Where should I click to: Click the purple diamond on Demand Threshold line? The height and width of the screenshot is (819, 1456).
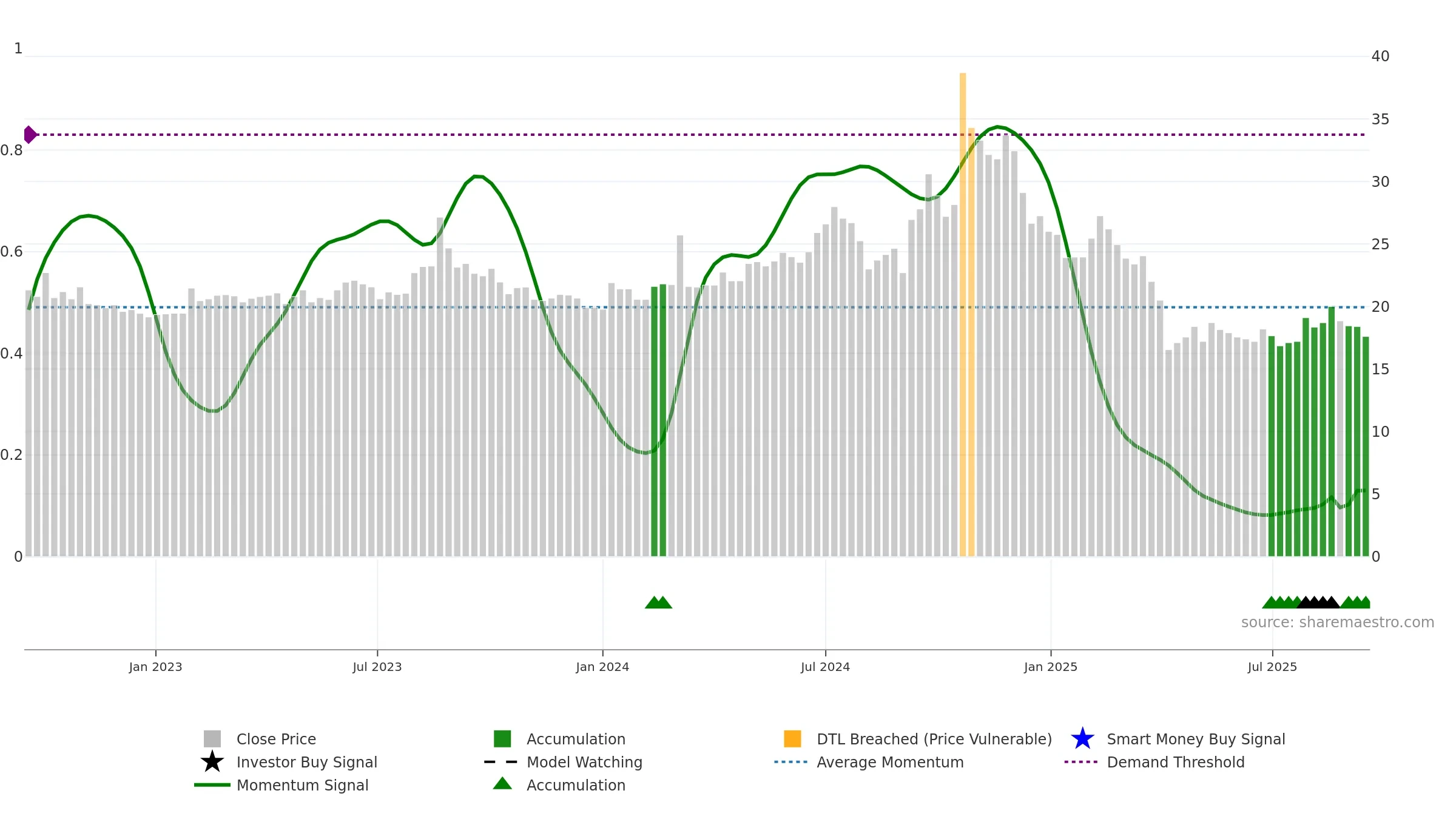point(30,135)
